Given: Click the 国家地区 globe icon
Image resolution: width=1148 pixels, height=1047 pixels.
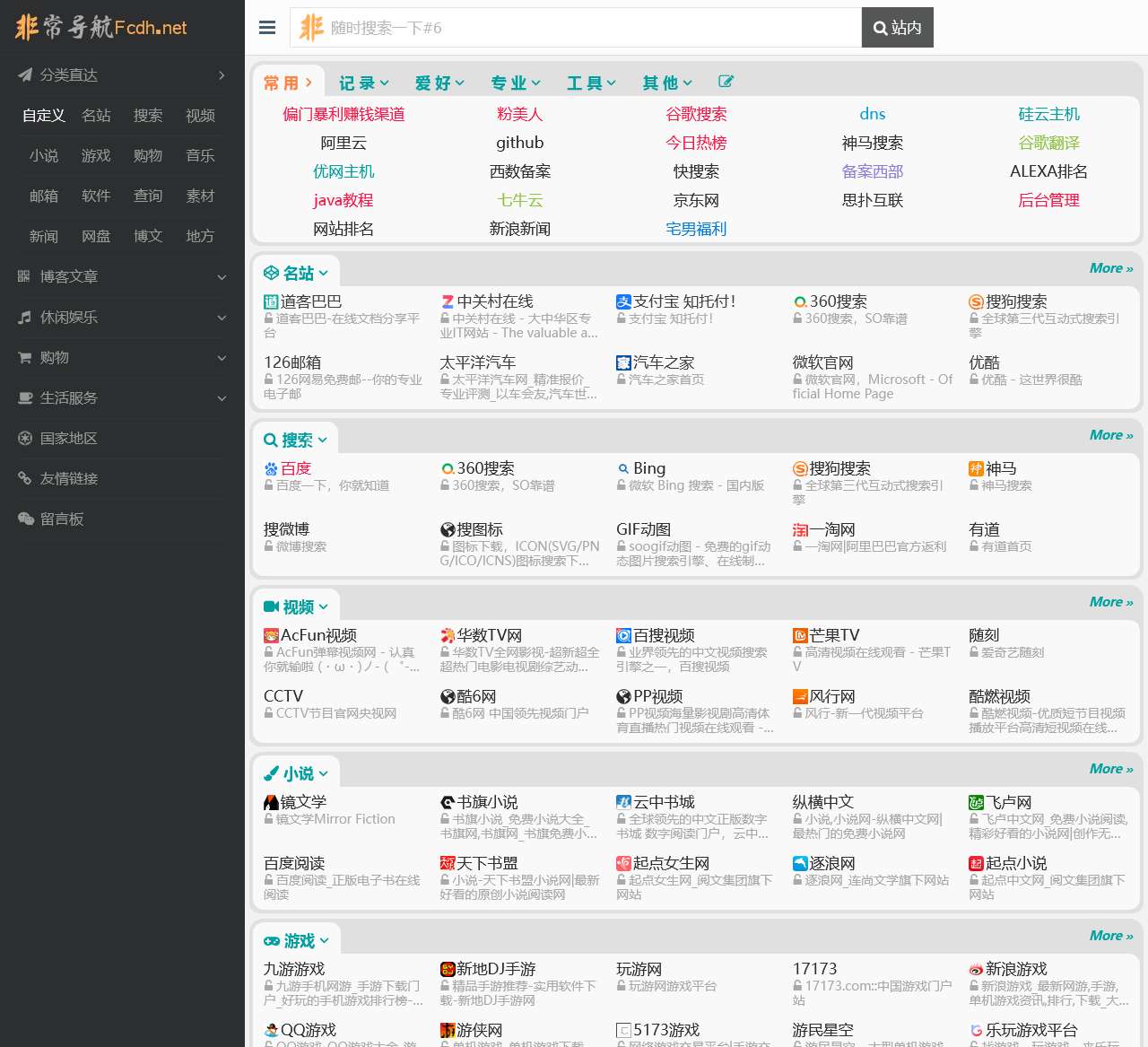Looking at the screenshot, I should click(x=25, y=438).
